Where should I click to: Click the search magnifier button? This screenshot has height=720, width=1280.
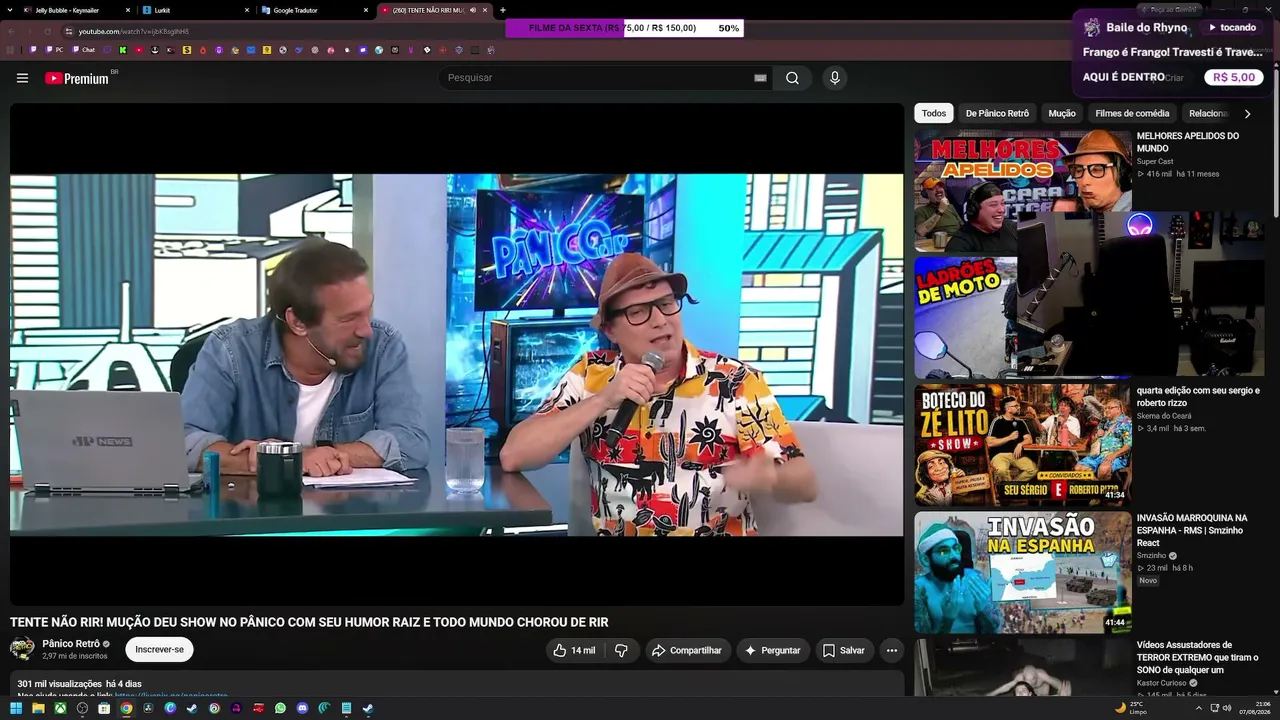click(x=792, y=78)
